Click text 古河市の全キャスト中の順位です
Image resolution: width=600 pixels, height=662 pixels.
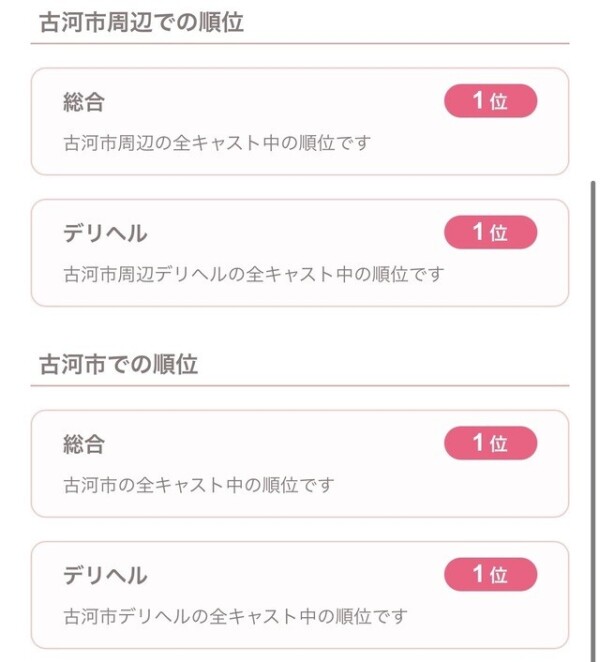point(199,485)
